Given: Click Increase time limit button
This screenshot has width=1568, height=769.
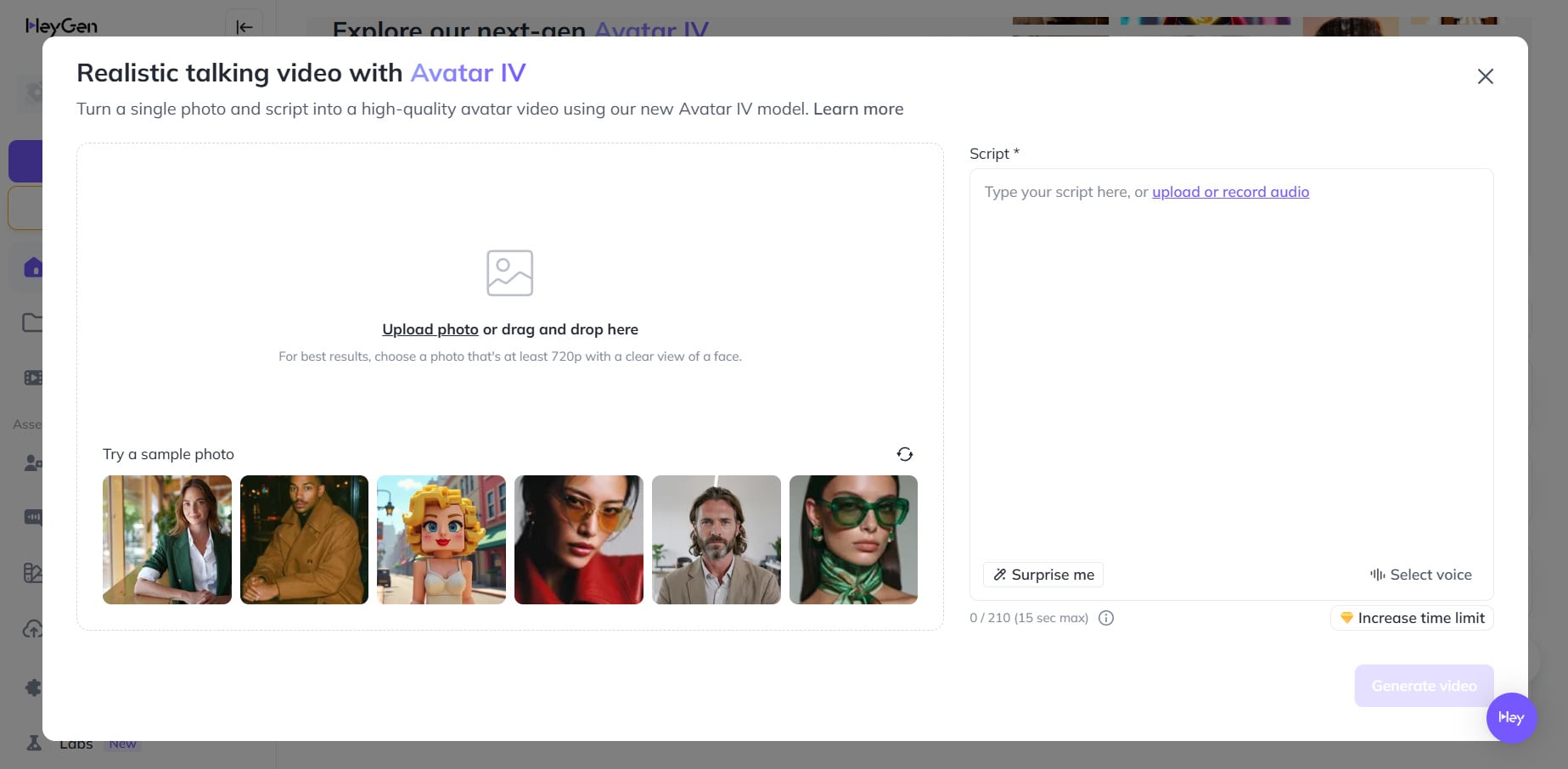Looking at the screenshot, I should (1412, 618).
